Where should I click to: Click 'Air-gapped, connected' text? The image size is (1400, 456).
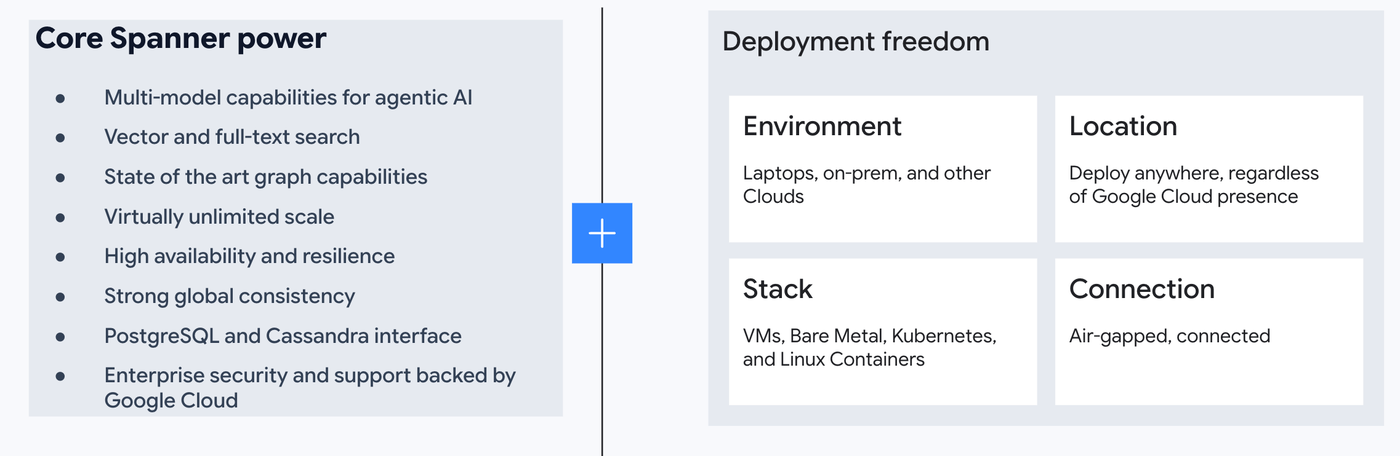[1170, 336]
